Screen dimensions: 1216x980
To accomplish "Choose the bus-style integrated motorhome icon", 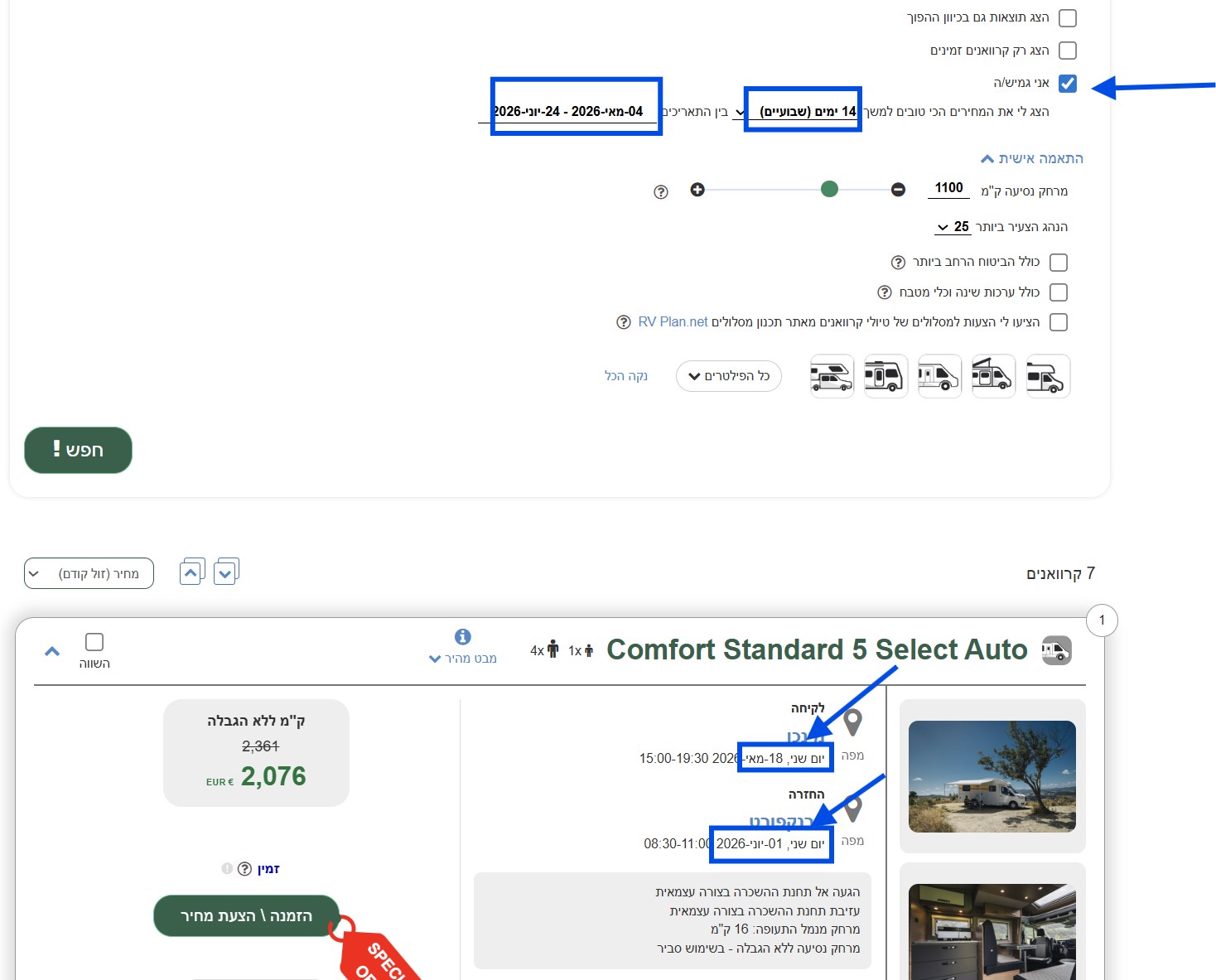I will tap(885, 376).
